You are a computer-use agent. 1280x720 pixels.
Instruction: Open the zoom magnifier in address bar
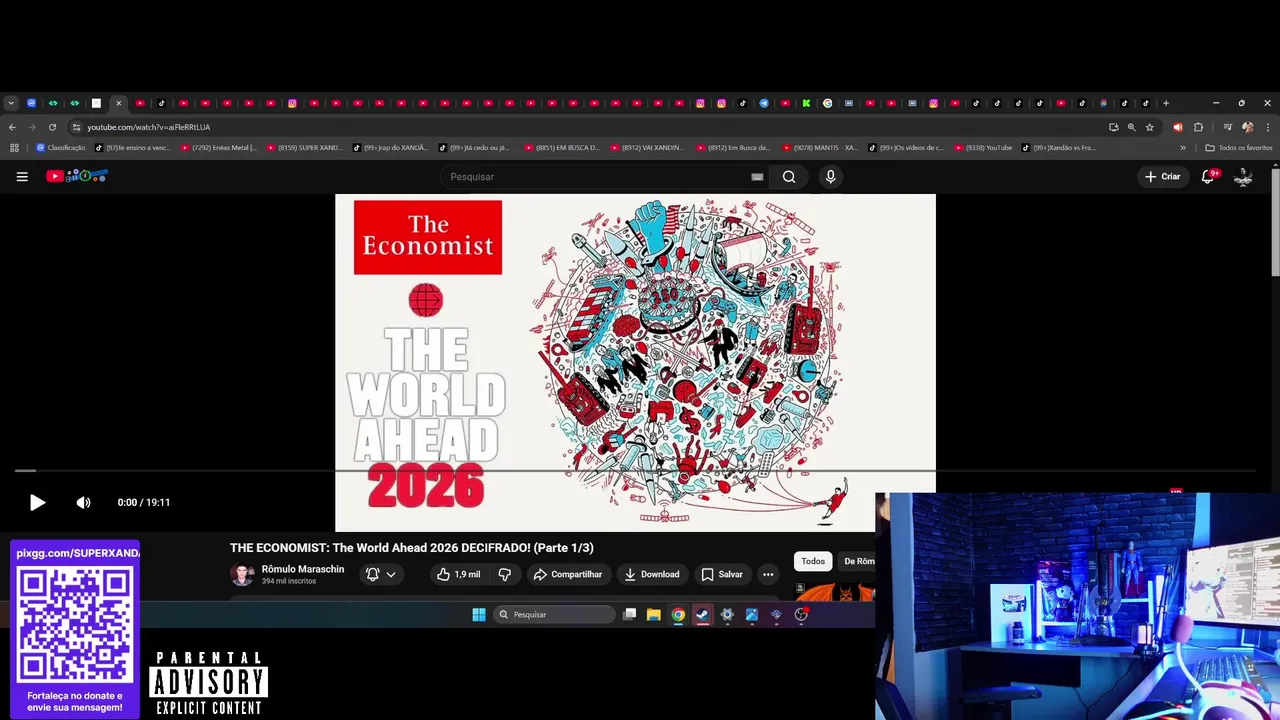click(x=1131, y=127)
